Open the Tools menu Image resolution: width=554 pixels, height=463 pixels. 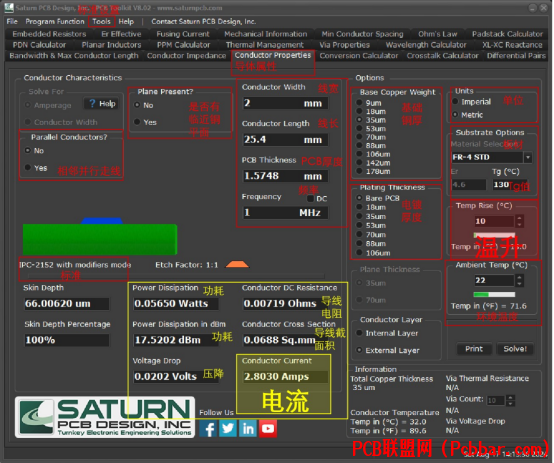tap(101, 22)
